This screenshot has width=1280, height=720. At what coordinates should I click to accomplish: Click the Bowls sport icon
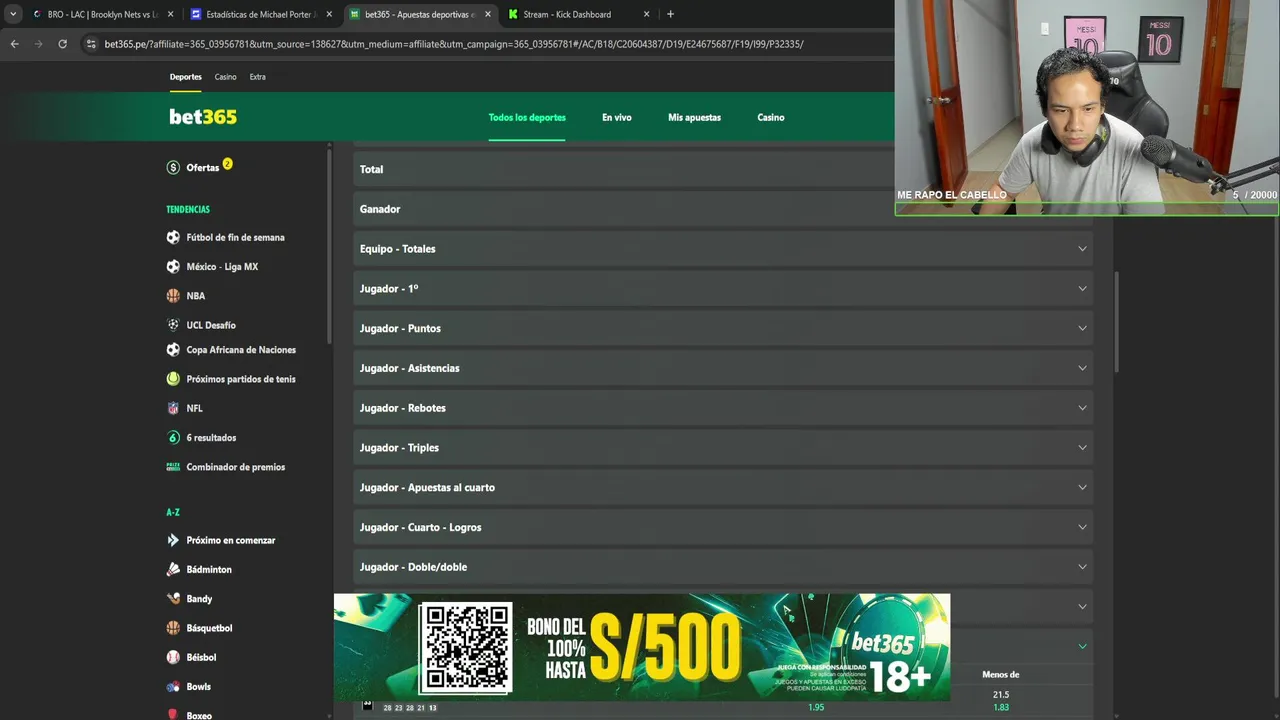pyautogui.click(x=173, y=686)
